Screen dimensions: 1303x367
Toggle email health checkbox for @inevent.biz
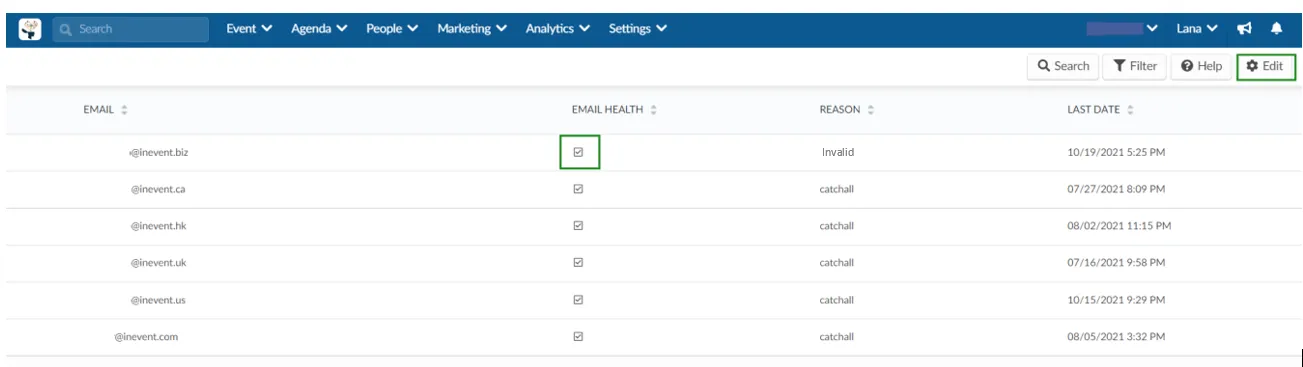(x=578, y=152)
